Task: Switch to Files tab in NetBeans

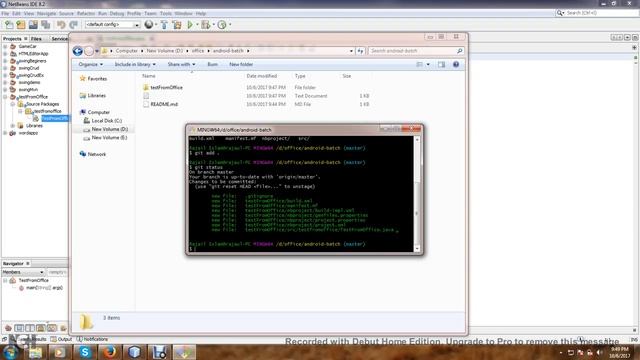Action: tap(36, 39)
